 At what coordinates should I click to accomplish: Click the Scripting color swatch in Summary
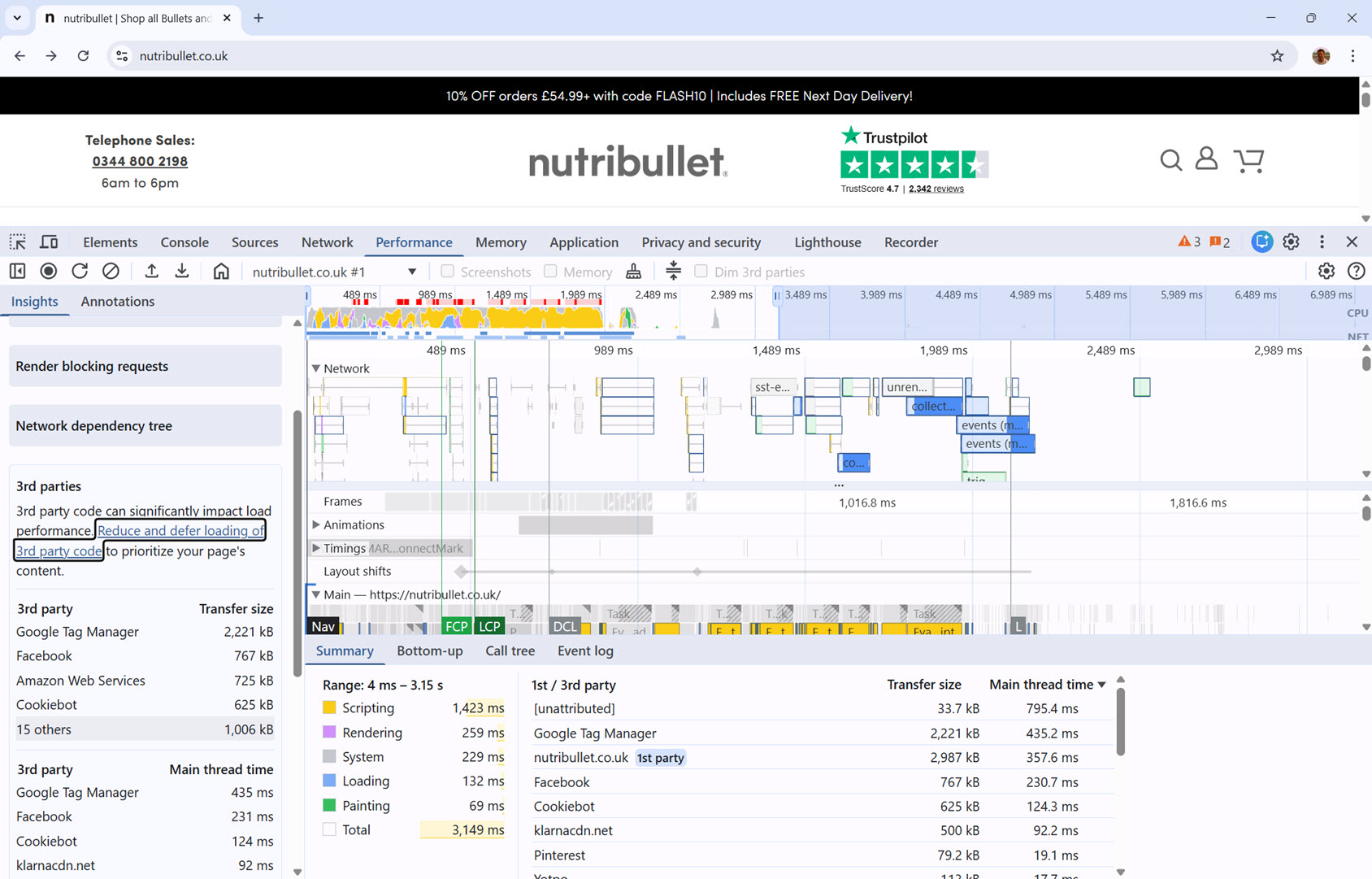pyautogui.click(x=329, y=707)
